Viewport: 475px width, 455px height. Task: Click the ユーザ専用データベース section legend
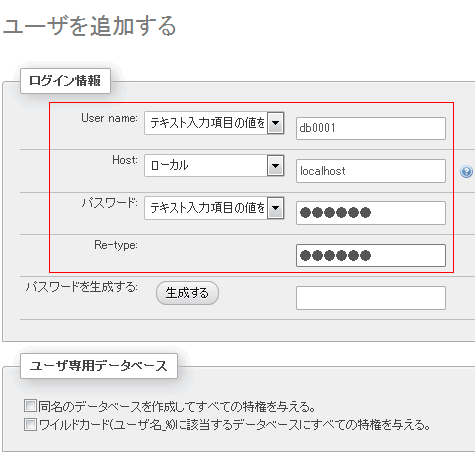(x=99, y=366)
